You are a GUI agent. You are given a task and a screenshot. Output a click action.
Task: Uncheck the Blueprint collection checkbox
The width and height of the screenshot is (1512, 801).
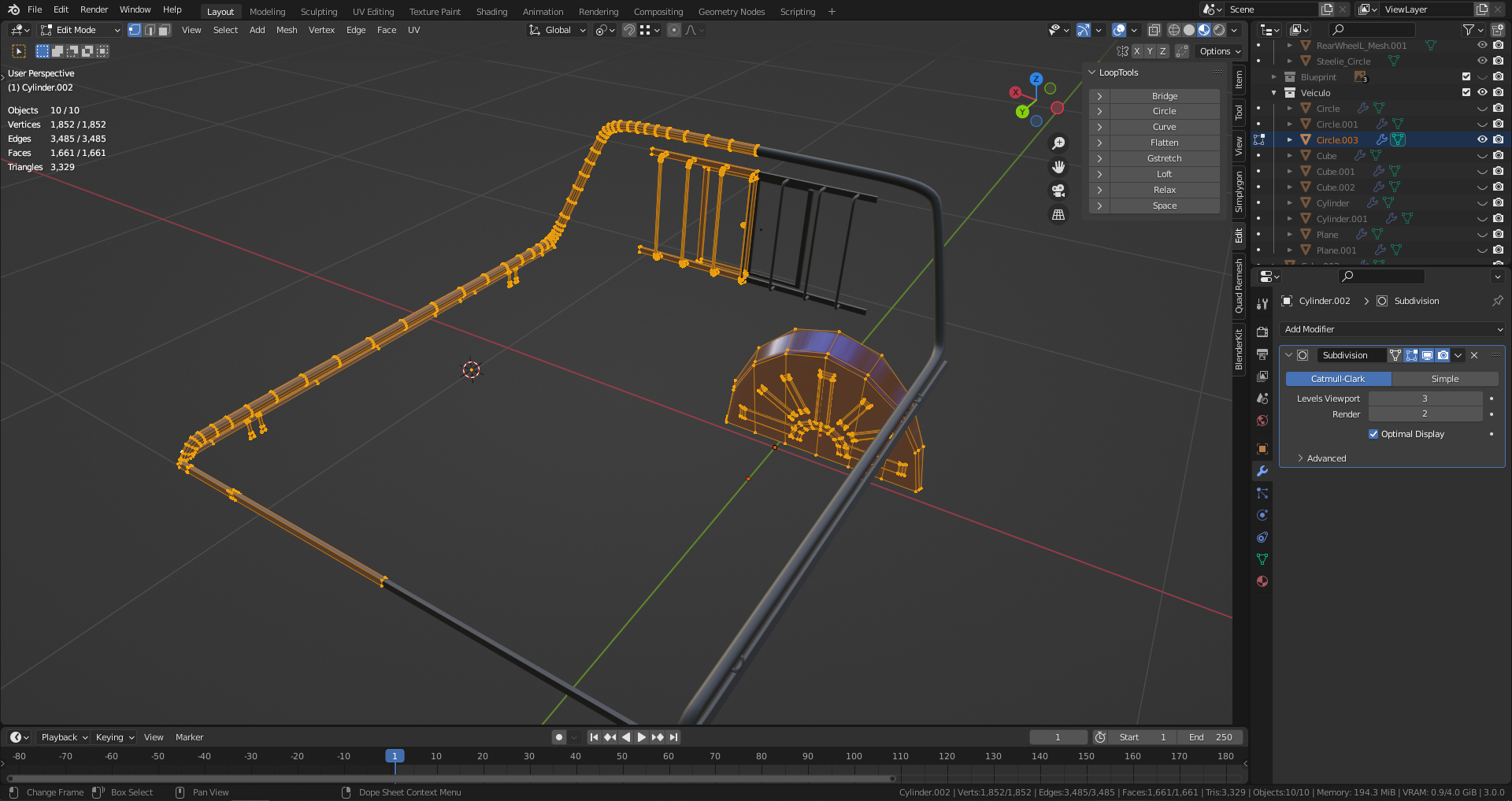tap(1466, 76)
